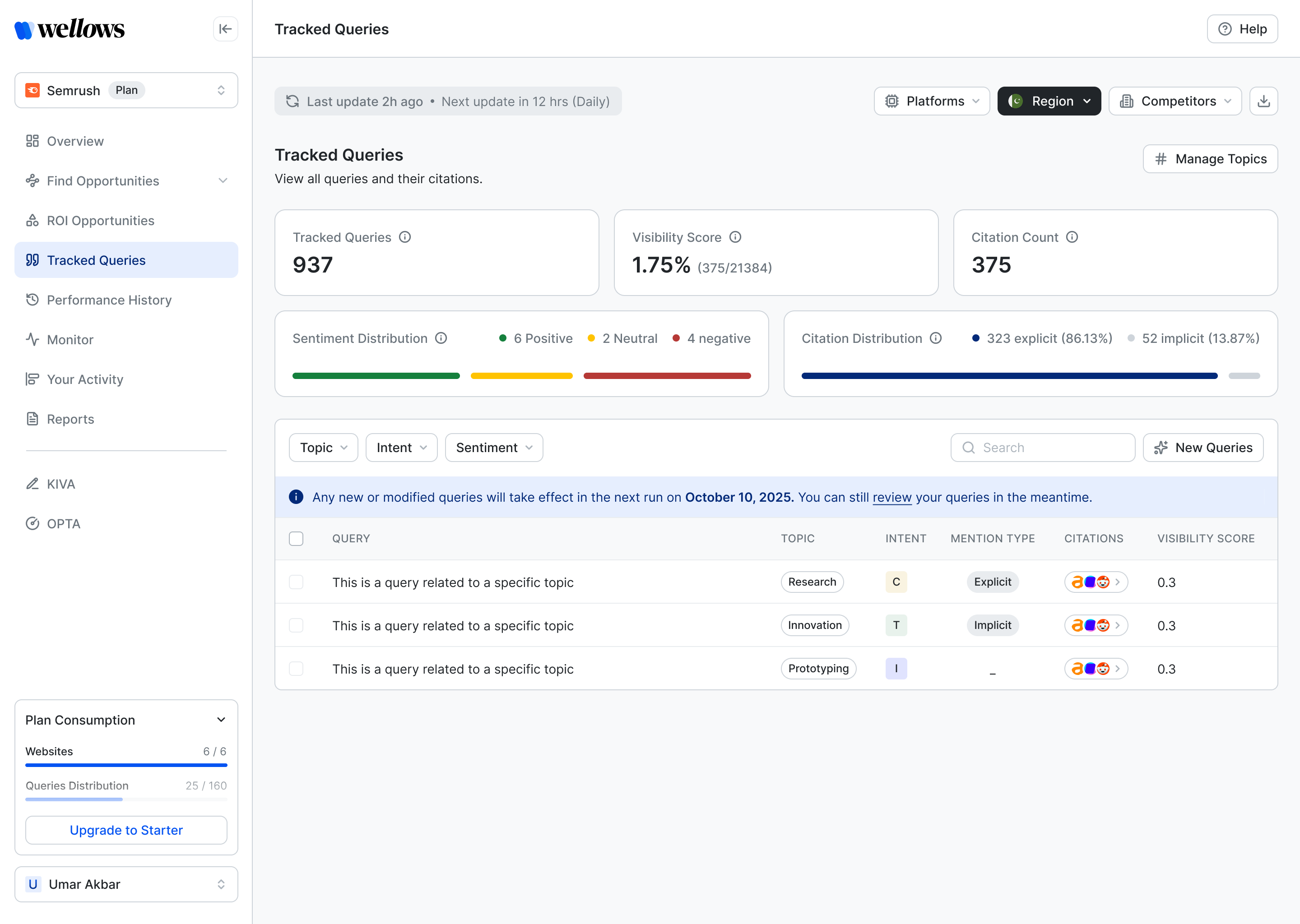Open the Topic filter dropdown
The width and height of the screenshot is (1300, 924).
tap(323, 448)
